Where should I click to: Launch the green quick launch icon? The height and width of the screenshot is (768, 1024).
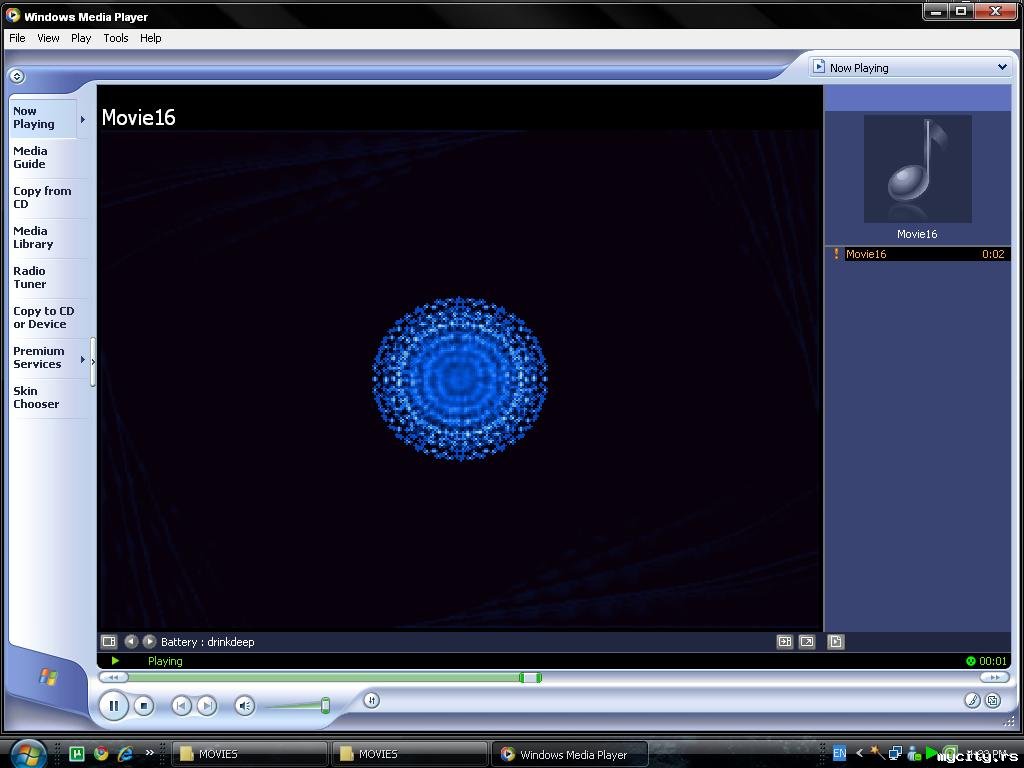click(x=76, y=754)
